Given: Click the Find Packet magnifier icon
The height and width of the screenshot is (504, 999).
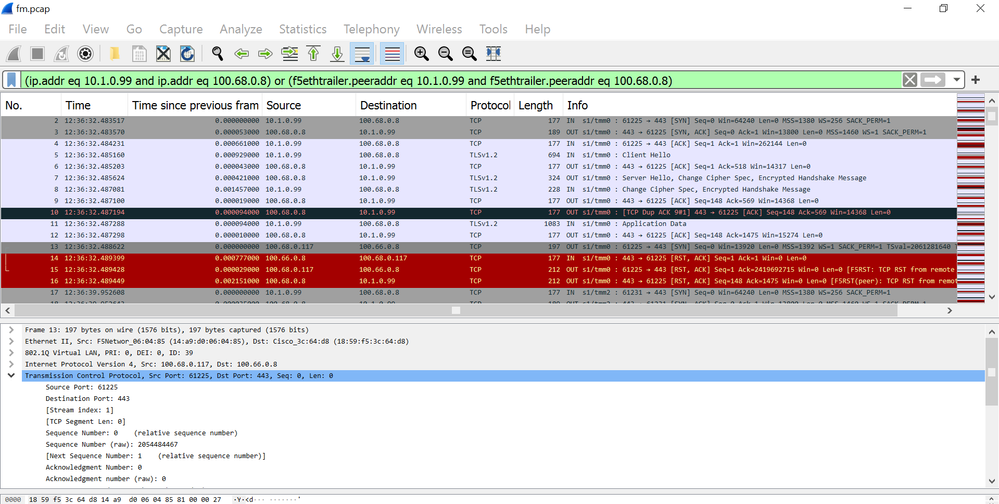Looking at the screenshot, I should point(217,54).
